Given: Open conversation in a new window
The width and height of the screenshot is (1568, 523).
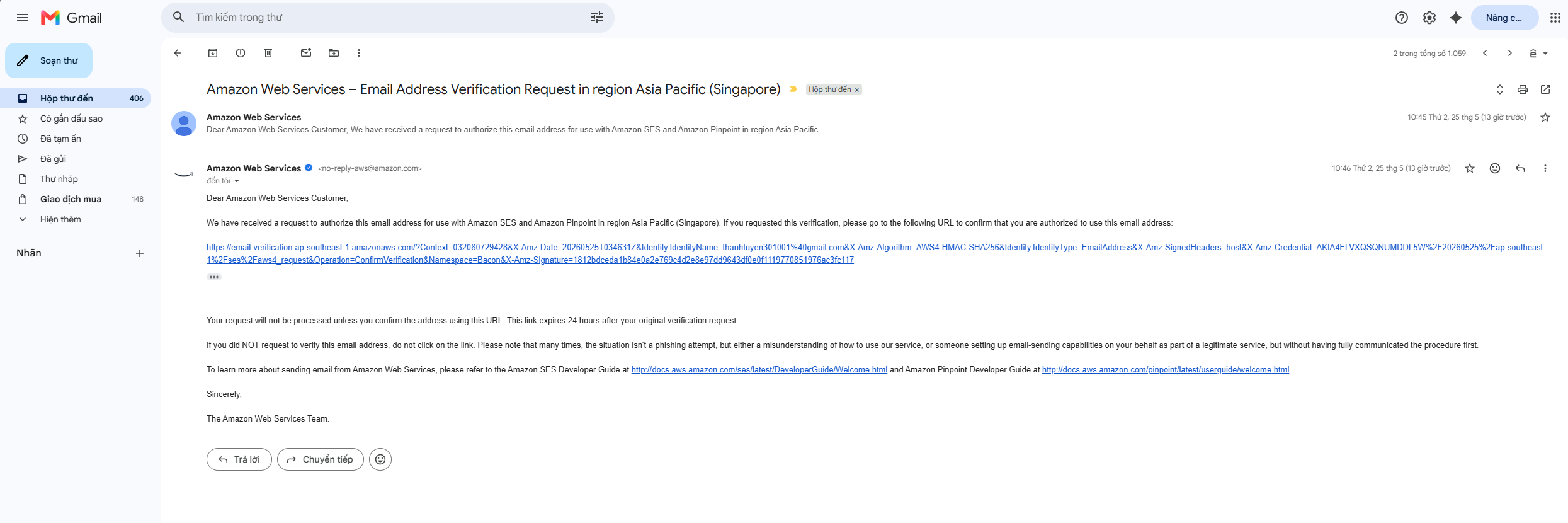Looking at the screenshot, I should [x=1545, y=89].
